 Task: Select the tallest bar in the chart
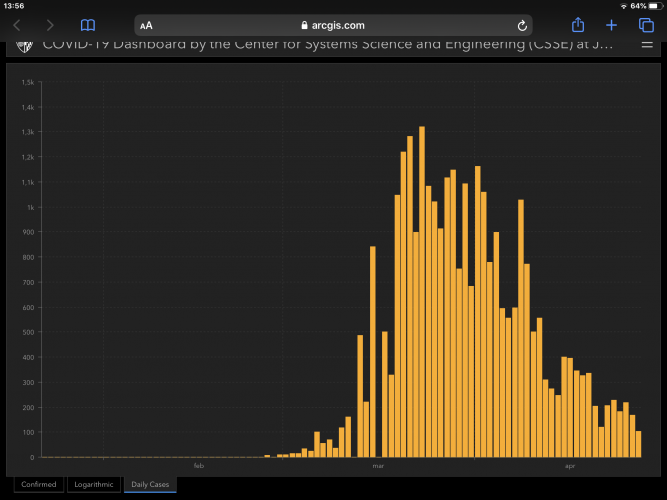(422, 291)
